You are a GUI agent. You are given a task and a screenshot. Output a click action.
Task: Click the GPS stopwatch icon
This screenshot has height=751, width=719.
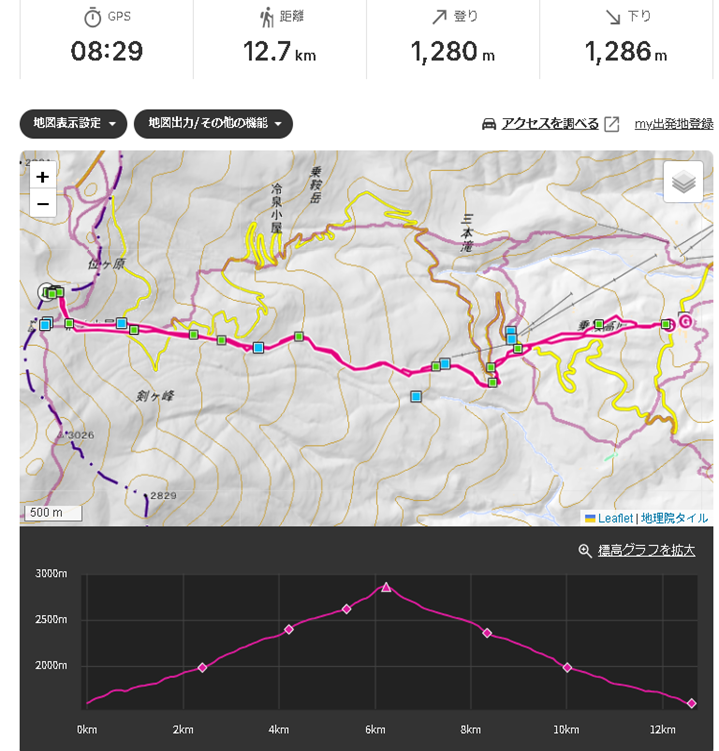point(92,17)
